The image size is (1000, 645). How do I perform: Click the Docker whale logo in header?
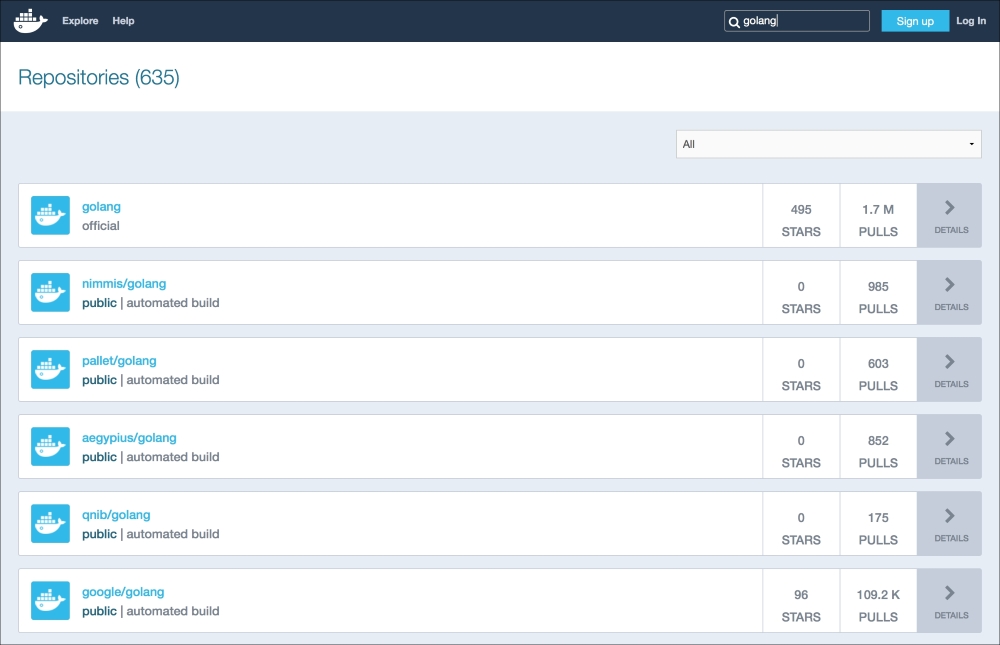point(30,21)
